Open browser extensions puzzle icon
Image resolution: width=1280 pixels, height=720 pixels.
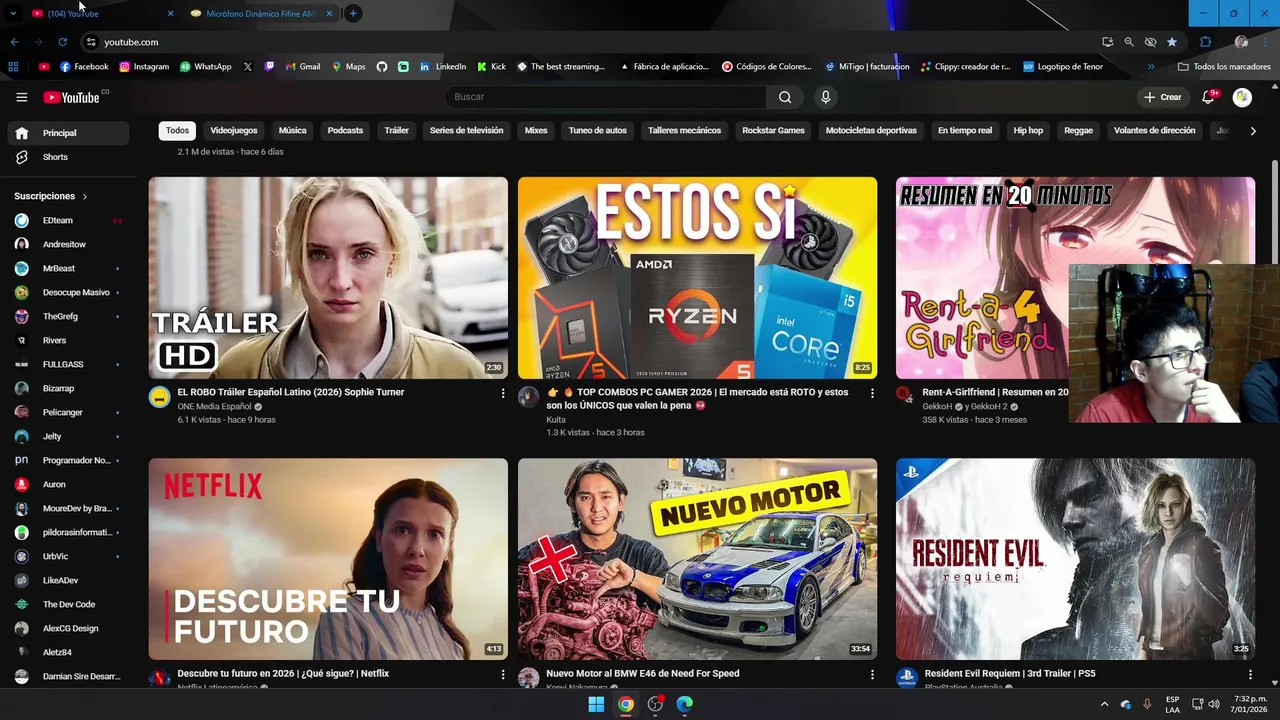1205,42
